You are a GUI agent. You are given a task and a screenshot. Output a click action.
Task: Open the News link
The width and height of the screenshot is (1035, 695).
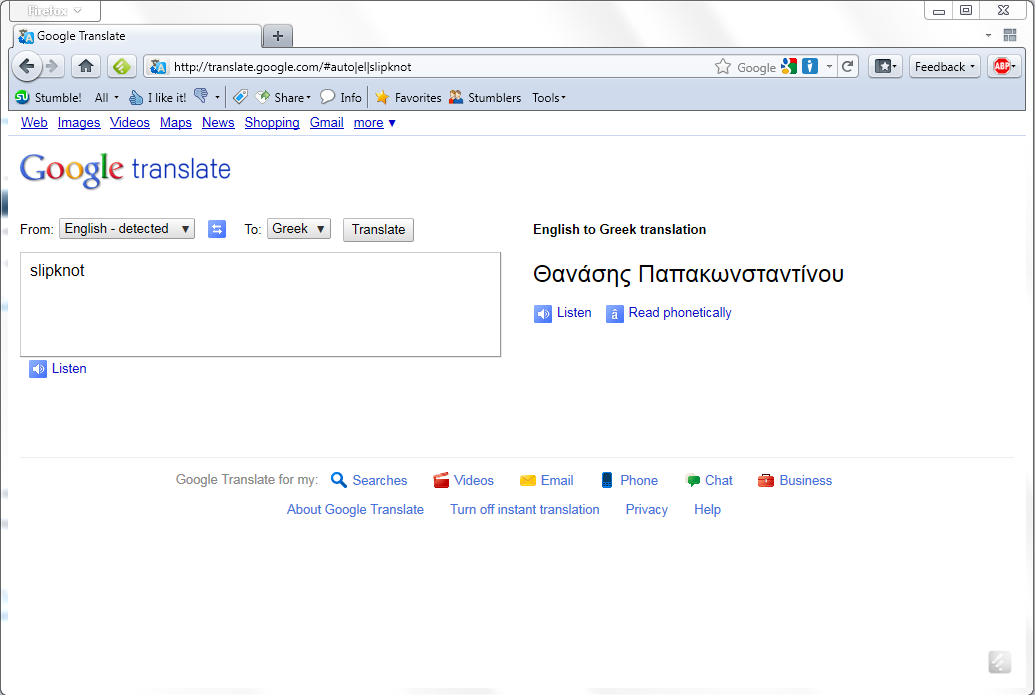(218, 123)
